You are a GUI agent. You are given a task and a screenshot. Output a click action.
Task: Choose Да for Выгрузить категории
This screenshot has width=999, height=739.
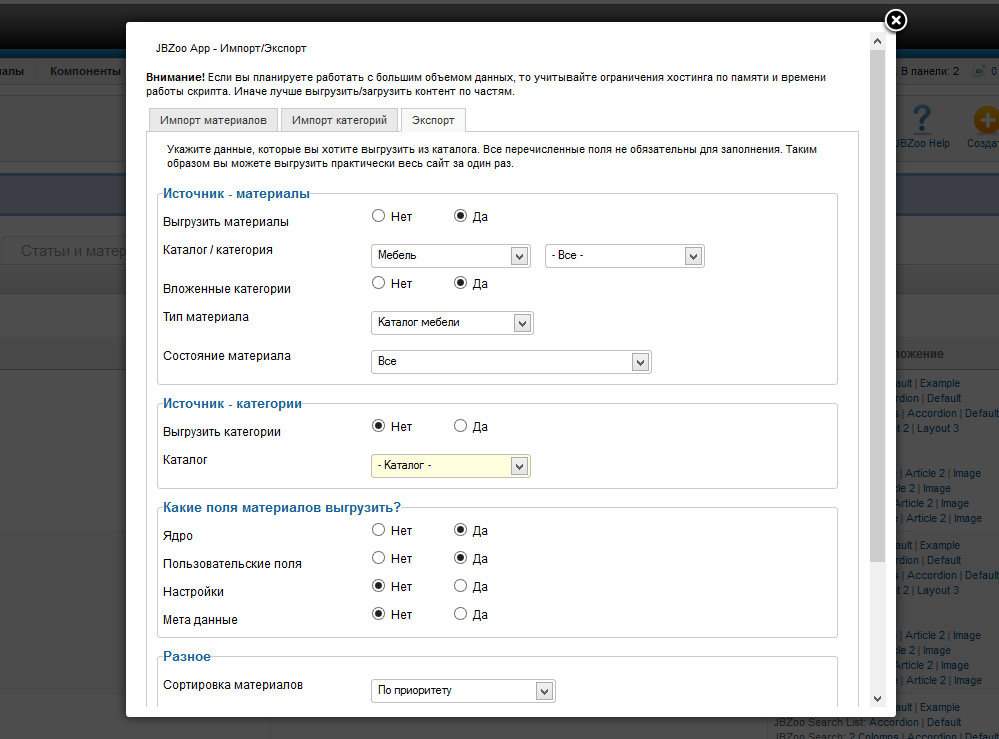coord(460,426)
